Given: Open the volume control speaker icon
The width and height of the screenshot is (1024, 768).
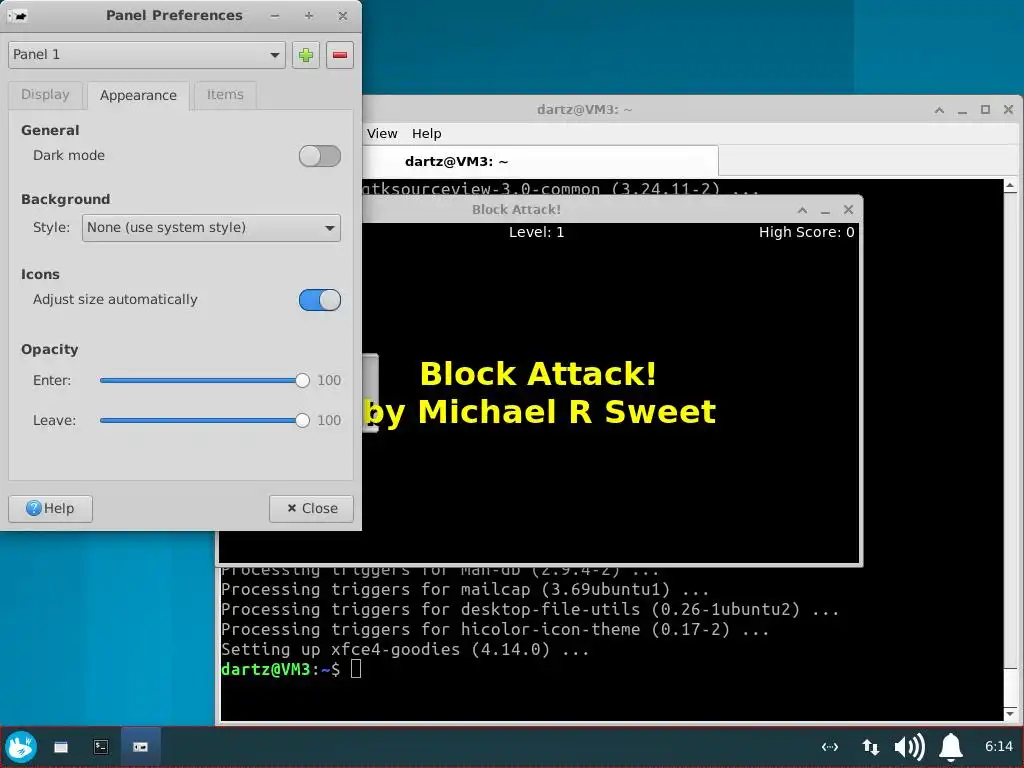Looking at the screenshot, I should (x=909, y=746).
